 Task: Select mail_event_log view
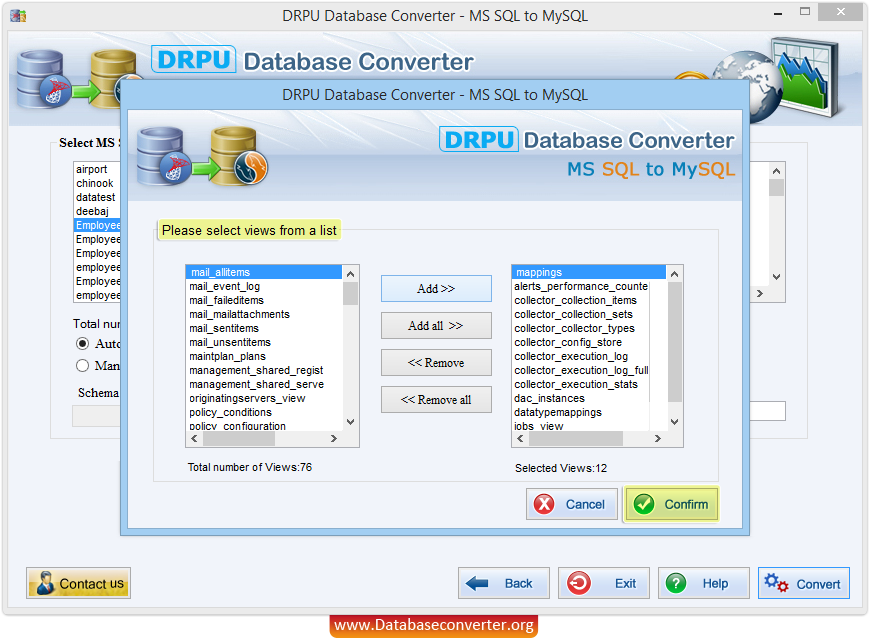pos(264,286)
